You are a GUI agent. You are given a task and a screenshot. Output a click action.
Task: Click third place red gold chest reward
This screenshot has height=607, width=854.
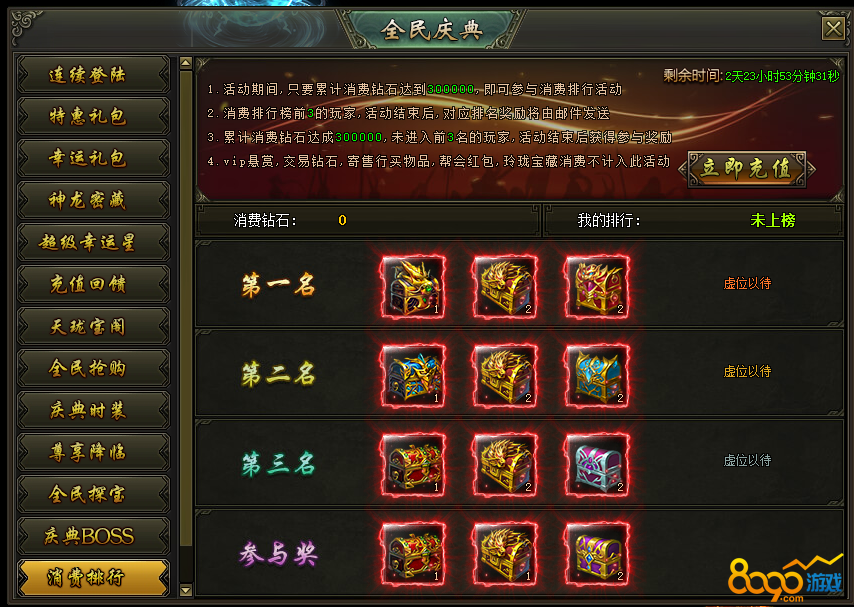(413, 465)
